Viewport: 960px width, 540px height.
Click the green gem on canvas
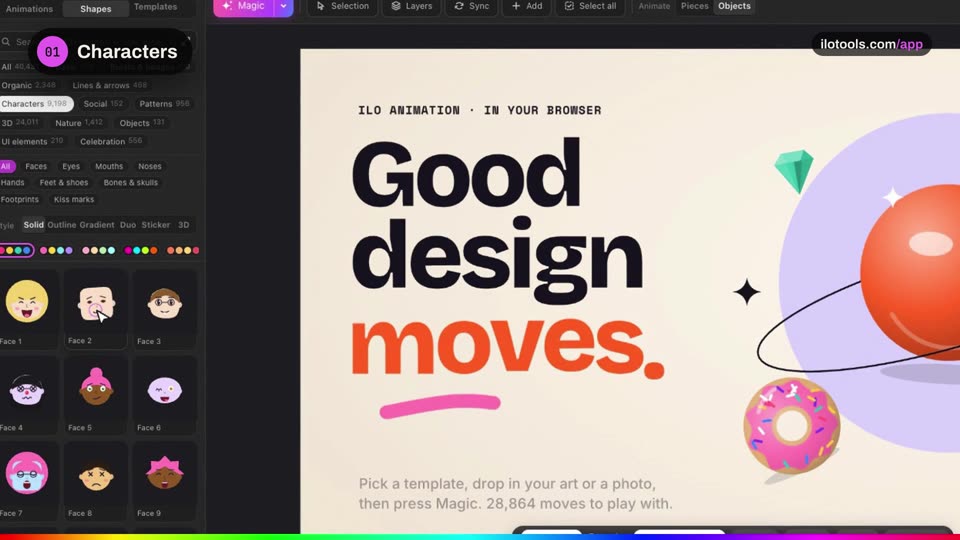[x=794, y=171]
